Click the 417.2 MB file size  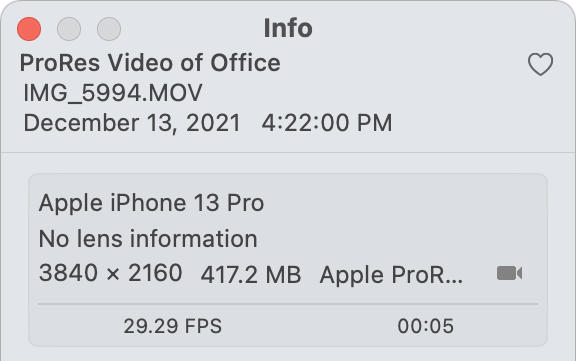click(x=251, y=275)
